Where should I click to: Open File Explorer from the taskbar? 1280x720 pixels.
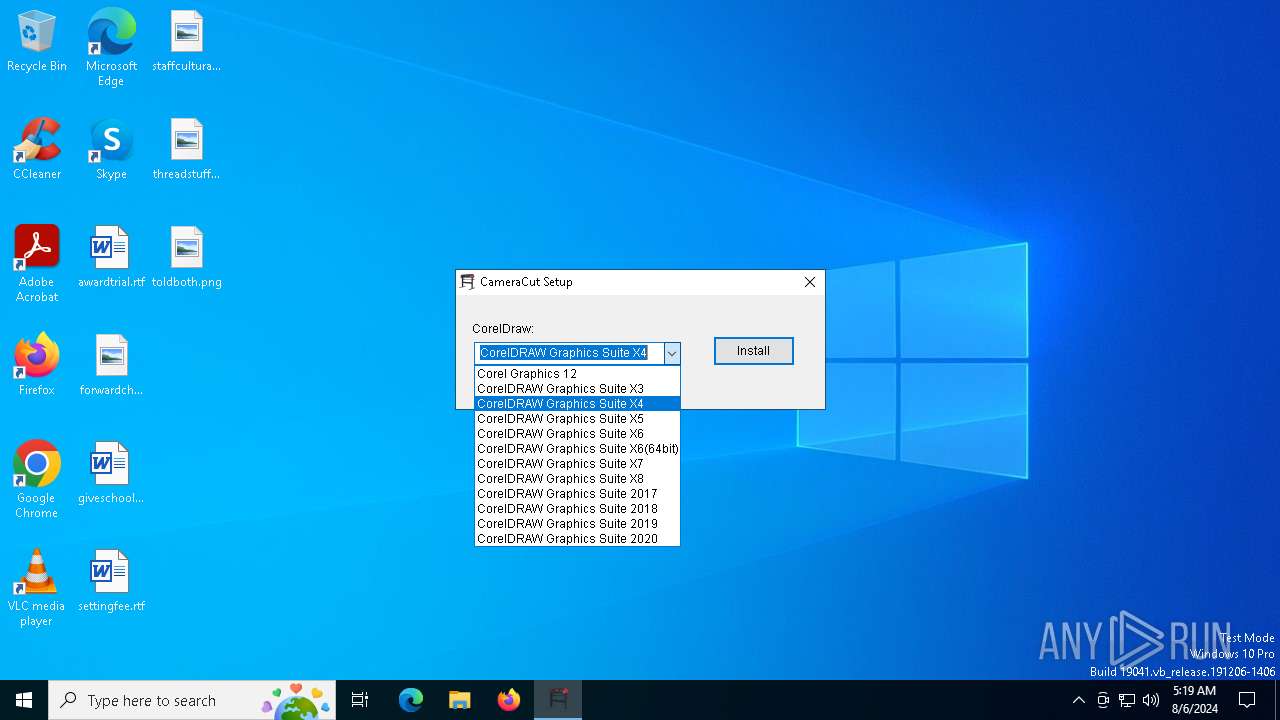click(459, 700)
